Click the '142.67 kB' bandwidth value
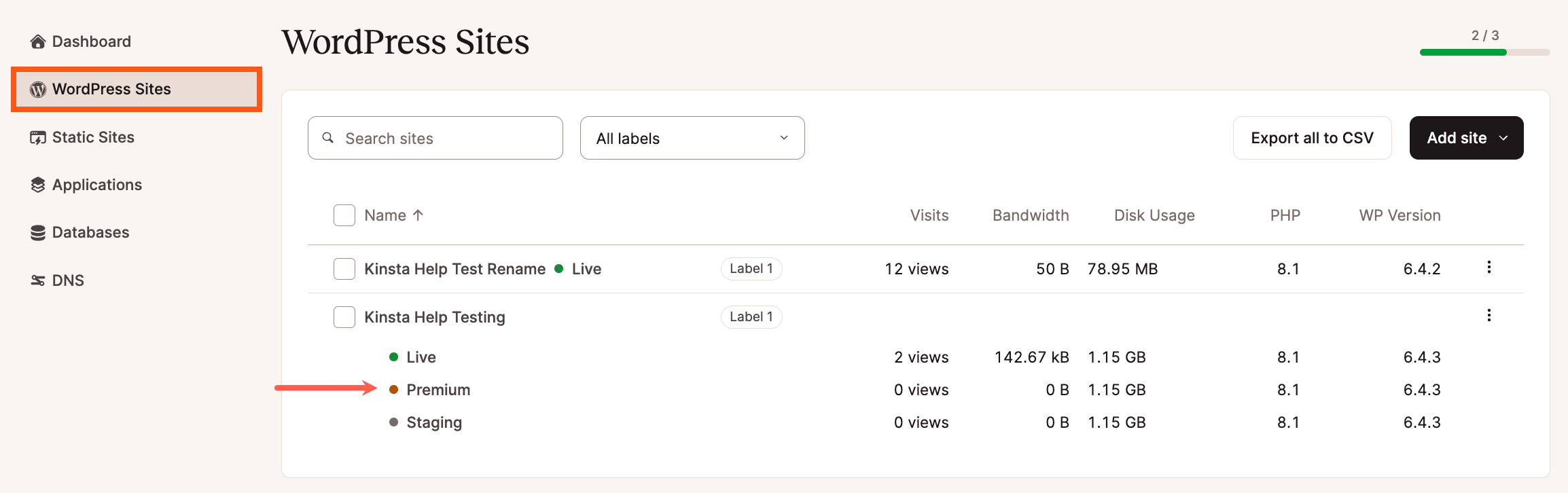Screen dimensions: 1568x493 (x=1031, y=357)
